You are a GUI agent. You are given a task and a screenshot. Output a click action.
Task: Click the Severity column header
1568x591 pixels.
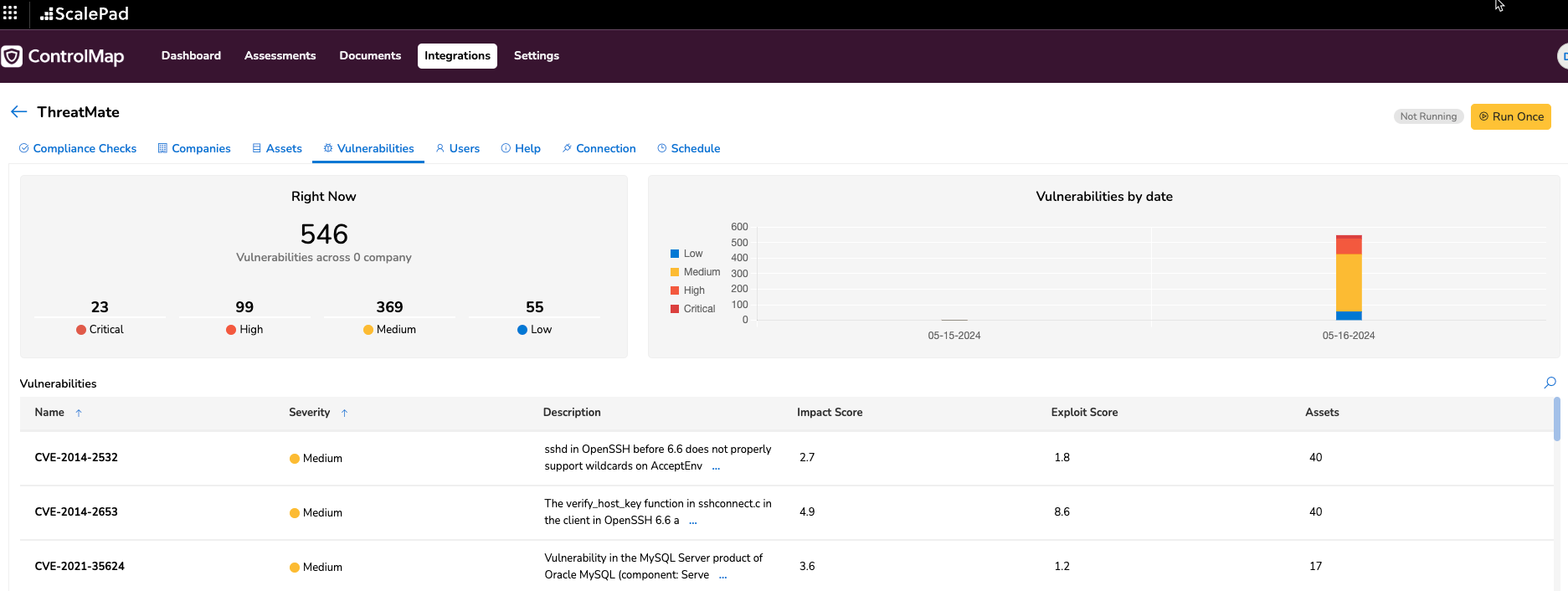tap(310, 413)
